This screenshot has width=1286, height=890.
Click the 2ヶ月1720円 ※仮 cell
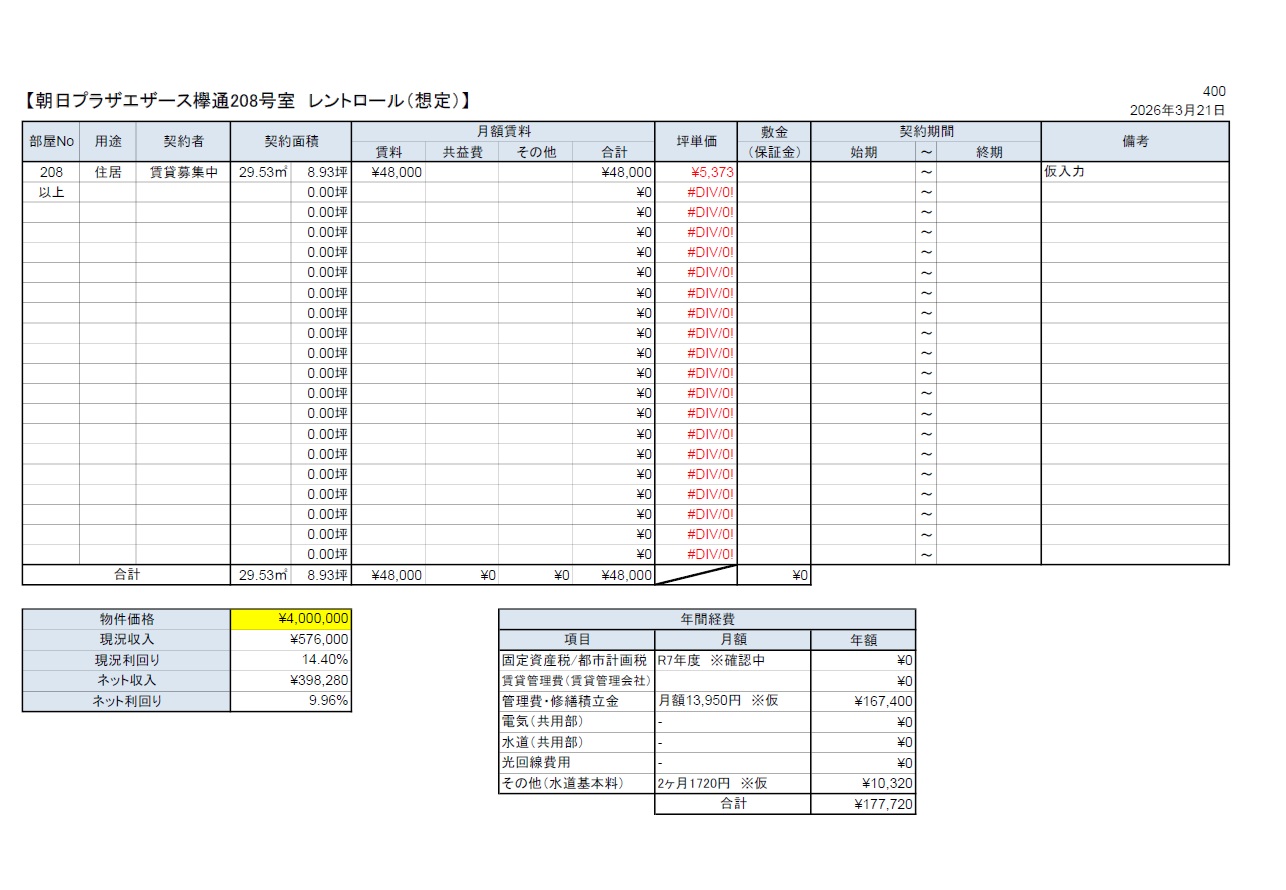(x=732, y=783)
